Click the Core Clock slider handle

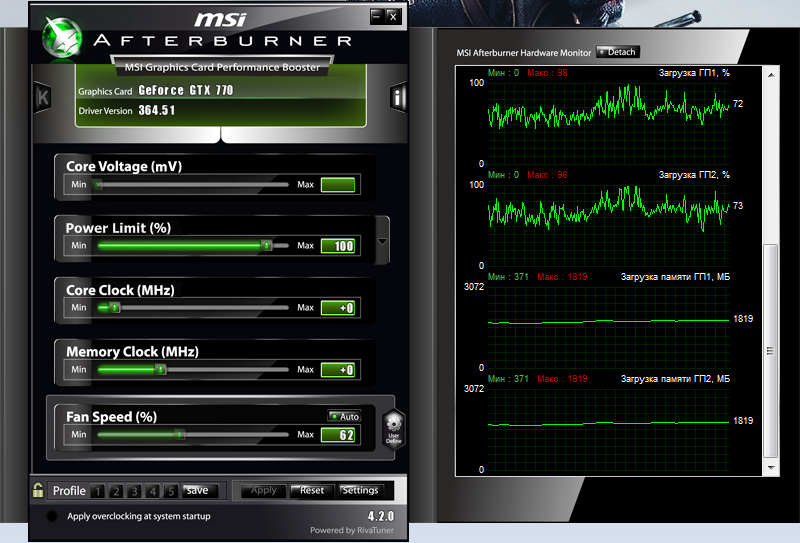coord(115,307)
